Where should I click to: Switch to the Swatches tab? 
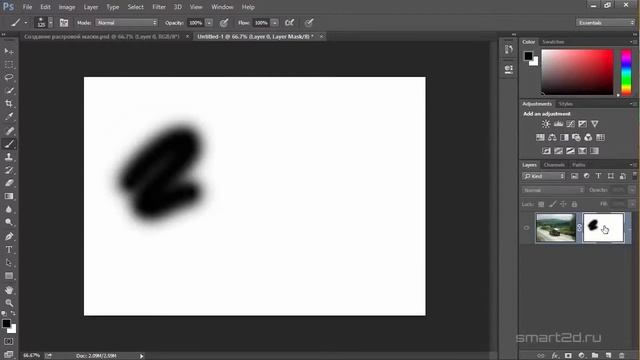tap(553, 42)
